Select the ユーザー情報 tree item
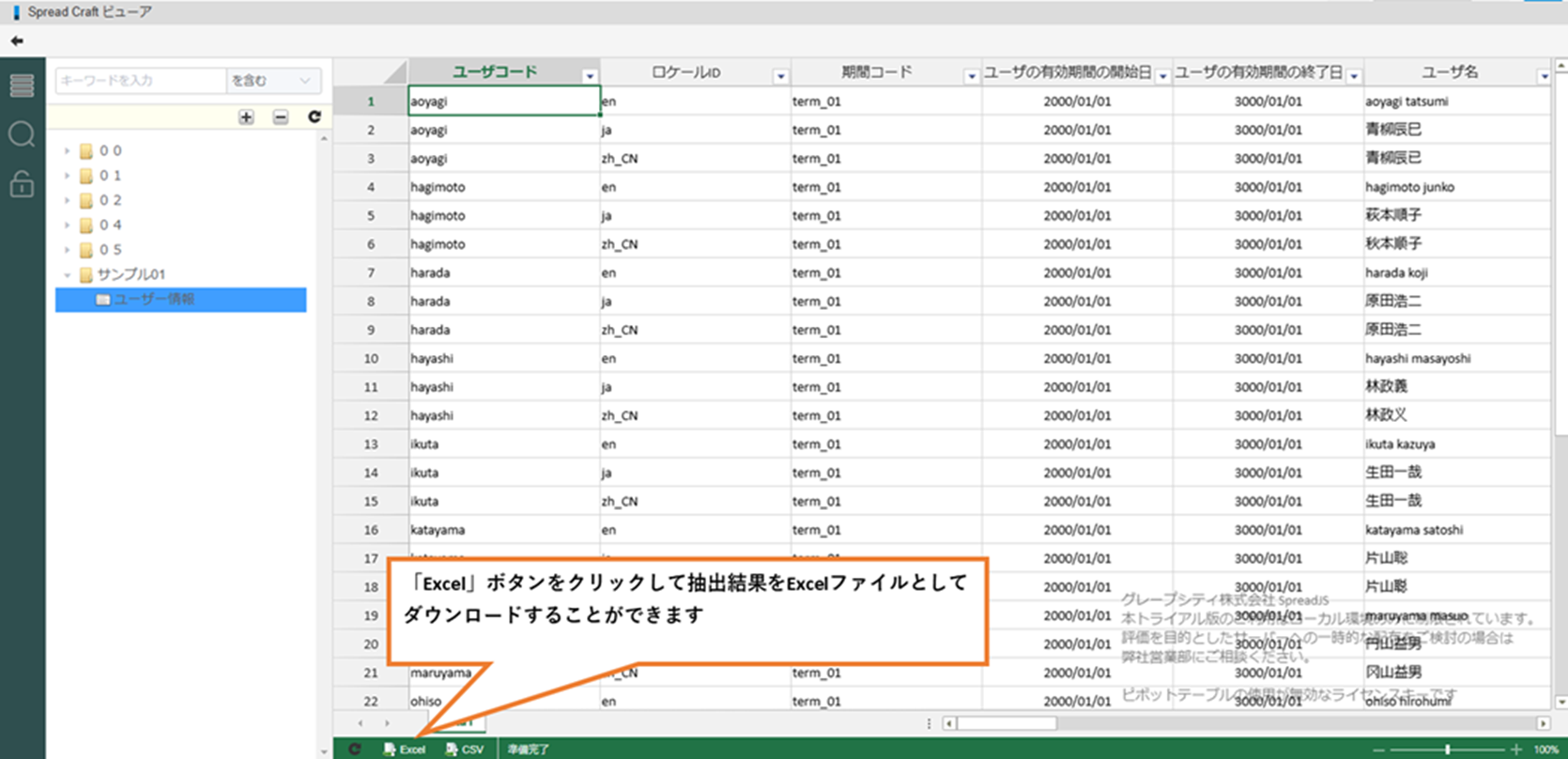Image resolution: width=1568 pixels, height=759 pixels. click(154, 300)
